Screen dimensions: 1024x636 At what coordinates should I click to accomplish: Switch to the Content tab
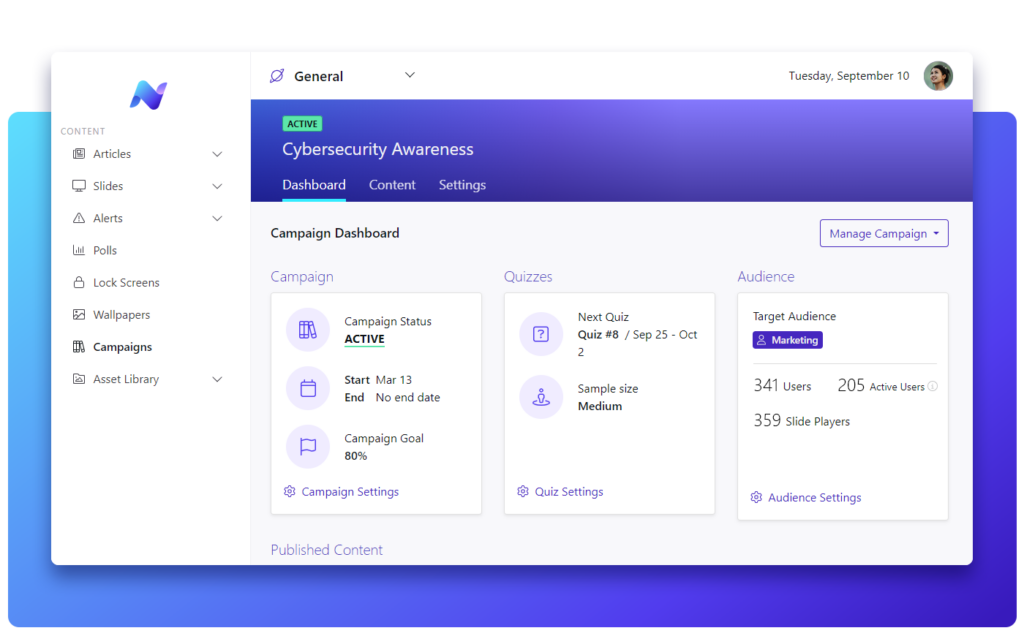point(392,185)
